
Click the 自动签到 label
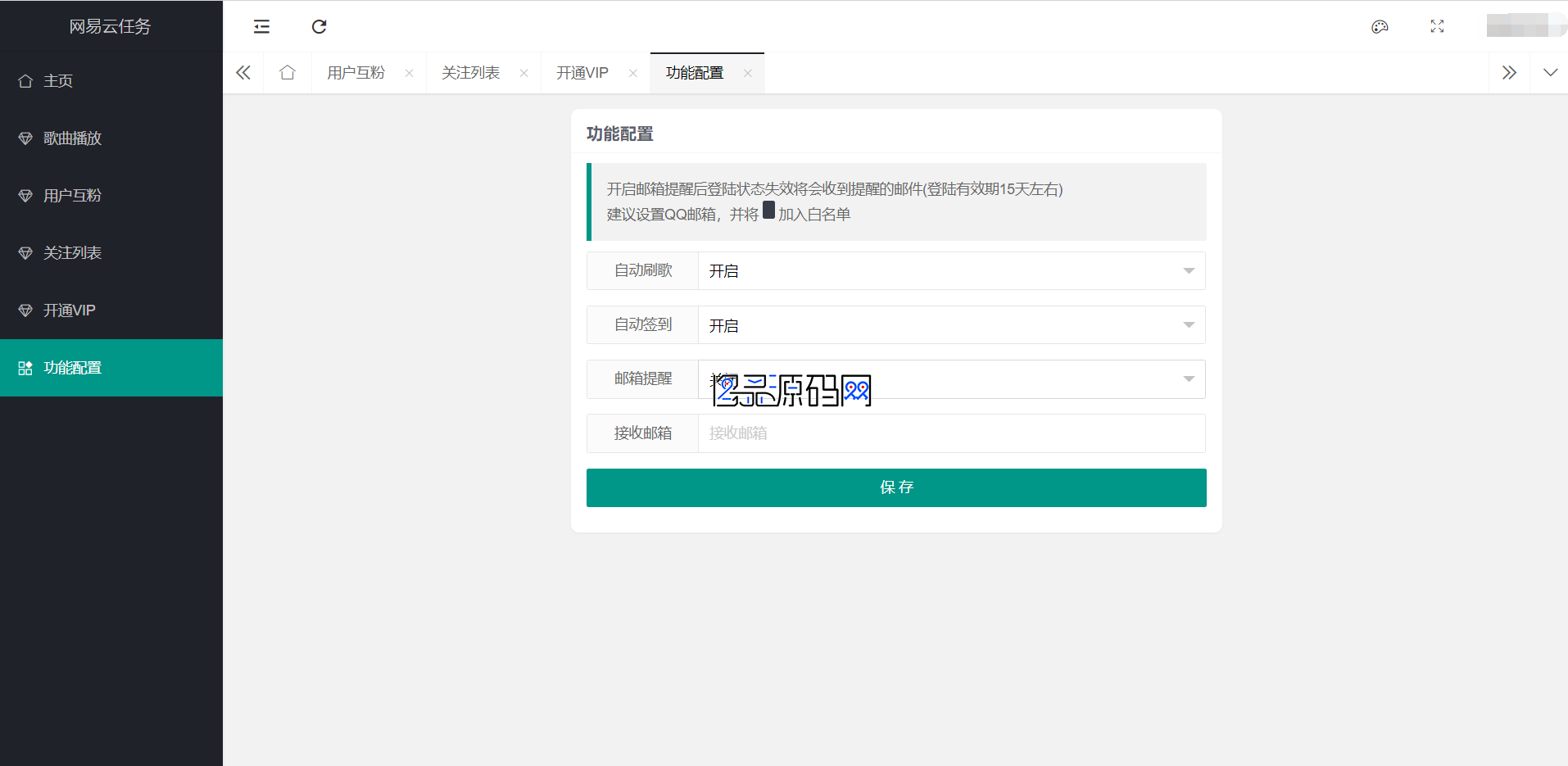(643, 324)
